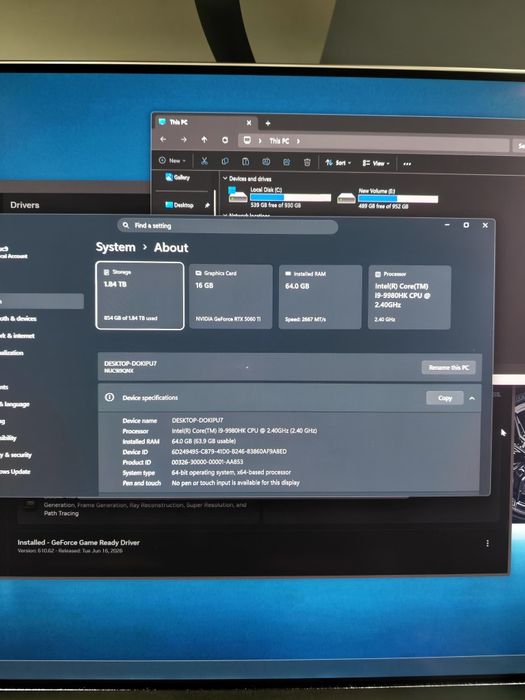
Task: Select the Graphics Card card
Action: (231, 296)
